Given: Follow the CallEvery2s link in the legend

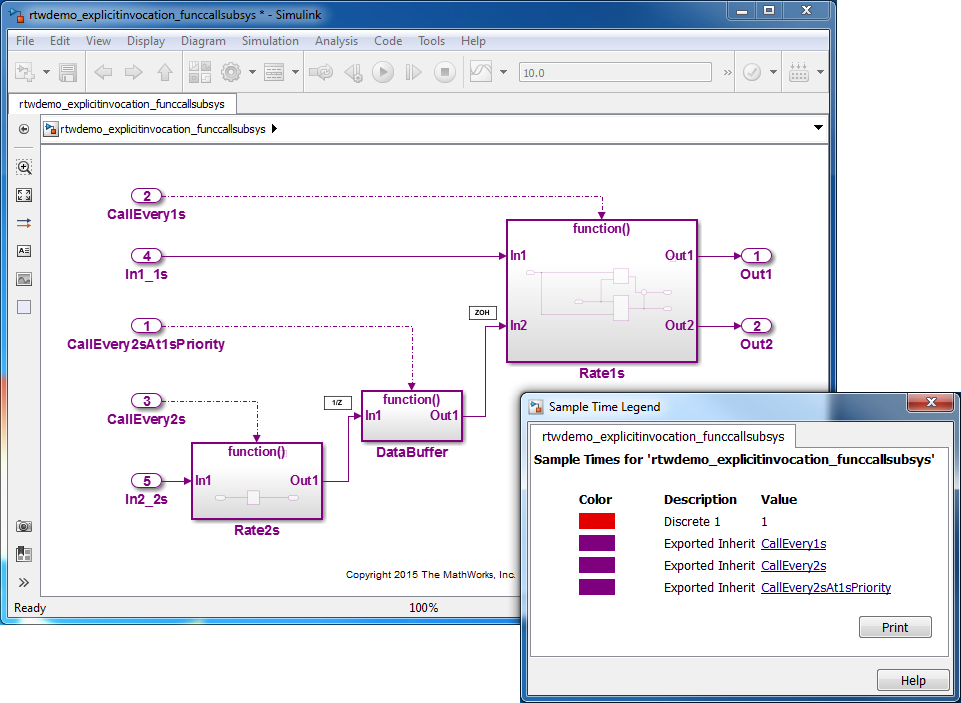Looking at the screenshot, I should coord(794,566).
